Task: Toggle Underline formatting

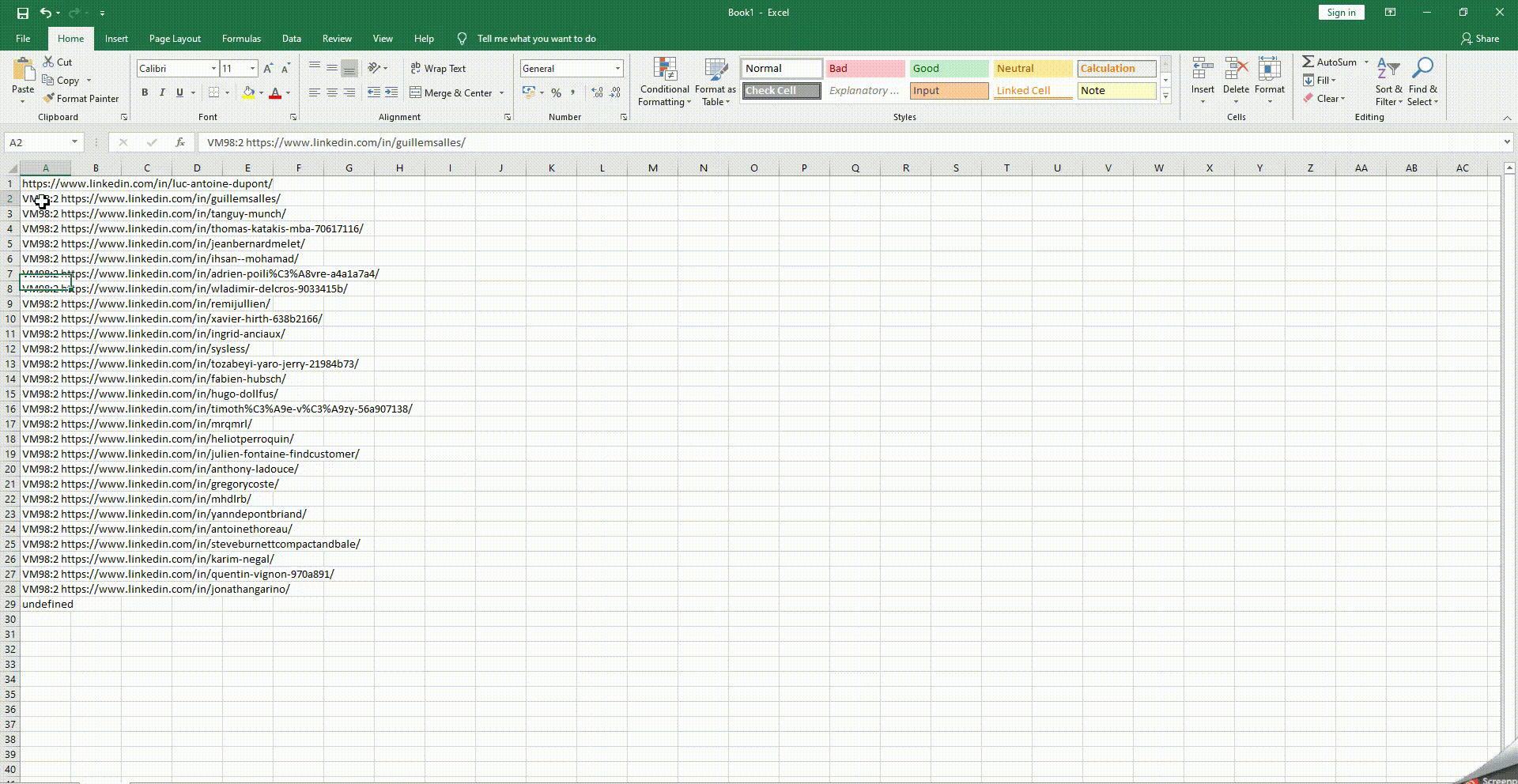Action: pos(179,92)
